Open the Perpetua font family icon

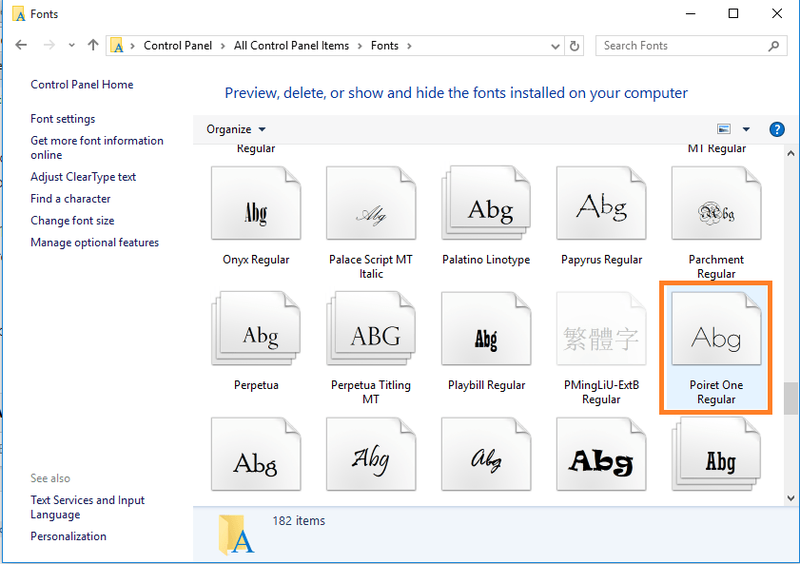pos(256,329)
